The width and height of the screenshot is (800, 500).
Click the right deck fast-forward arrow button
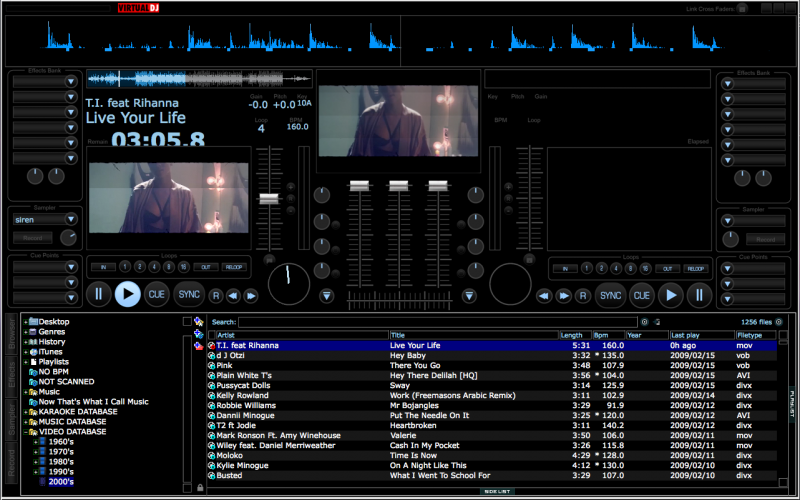(x=563, y=296)
